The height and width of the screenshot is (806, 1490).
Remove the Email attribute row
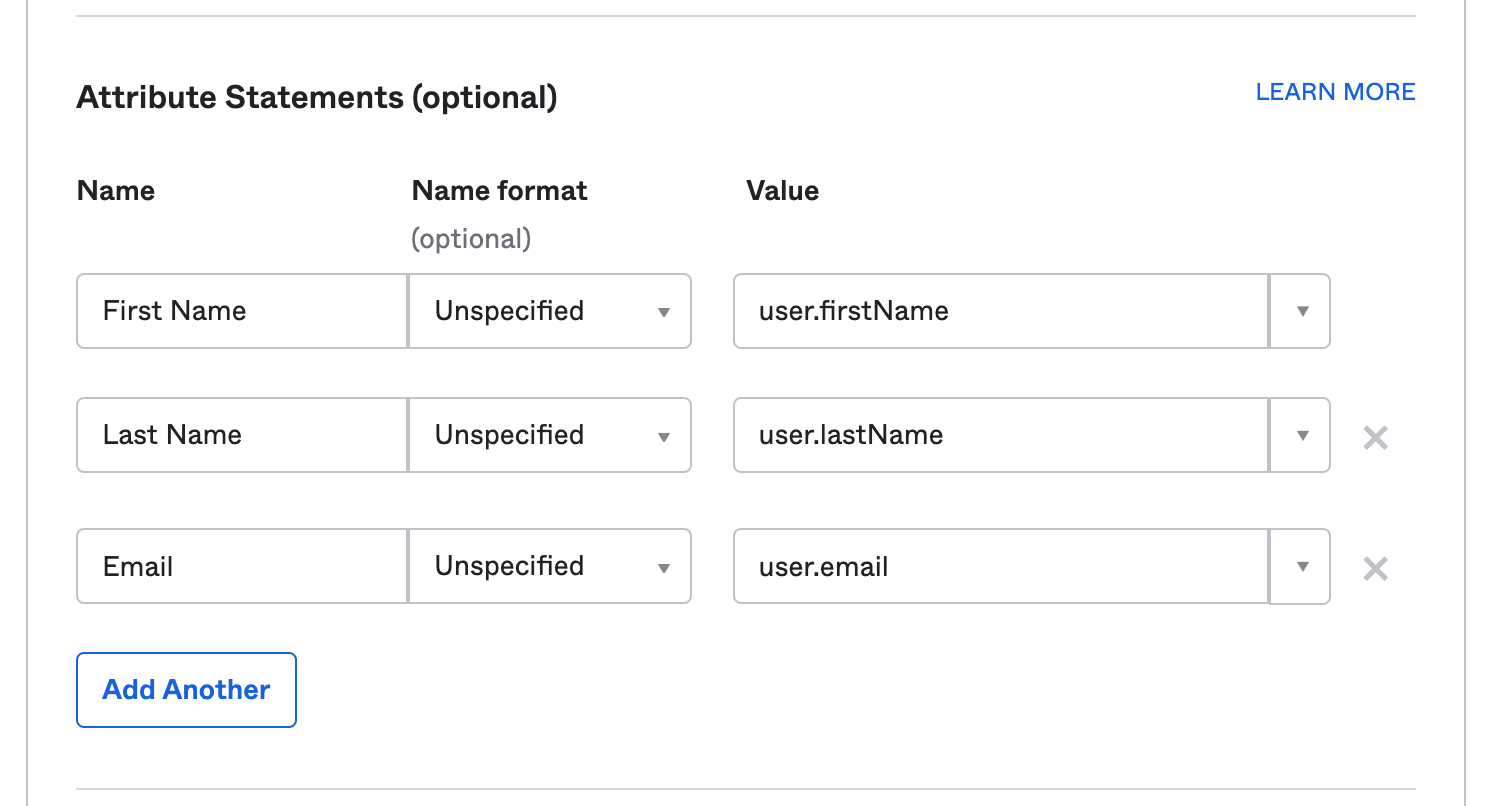(1375, 569)
